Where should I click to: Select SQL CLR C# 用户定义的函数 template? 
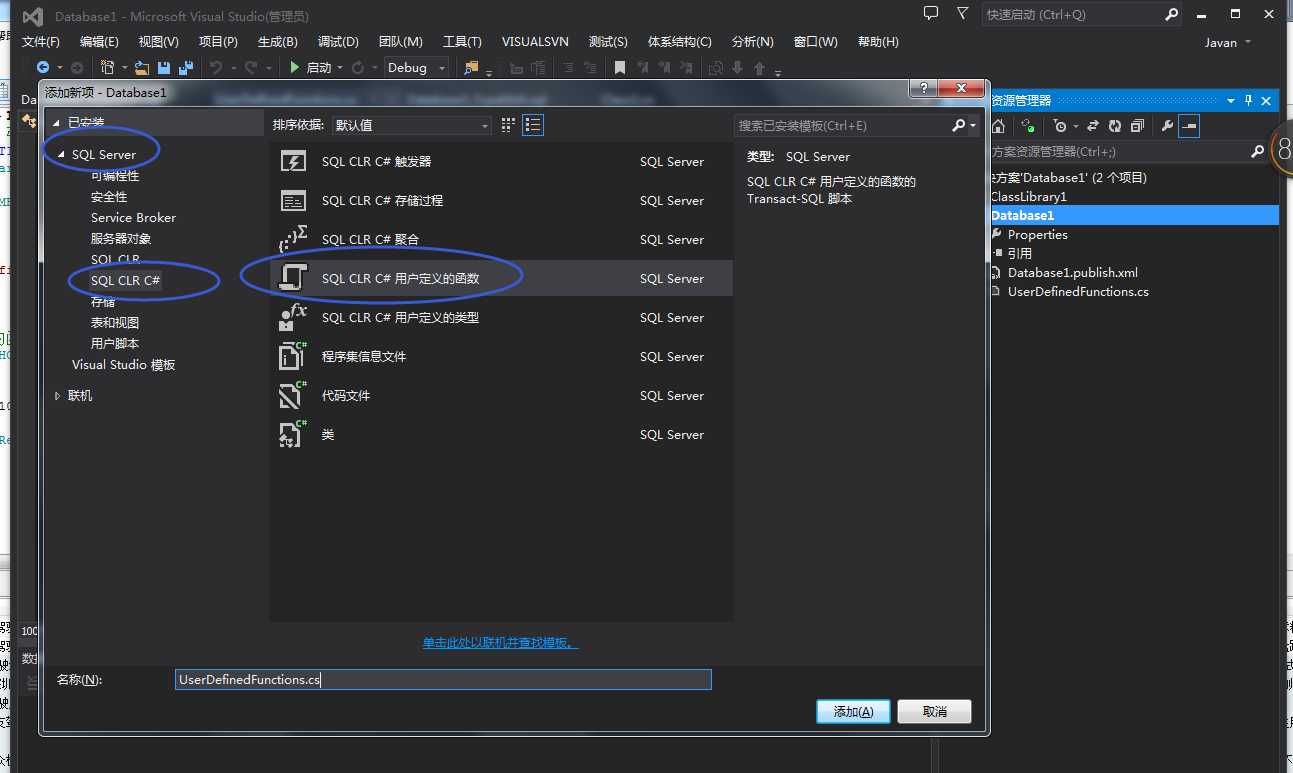pyautogui.click(x=501, y=279)
